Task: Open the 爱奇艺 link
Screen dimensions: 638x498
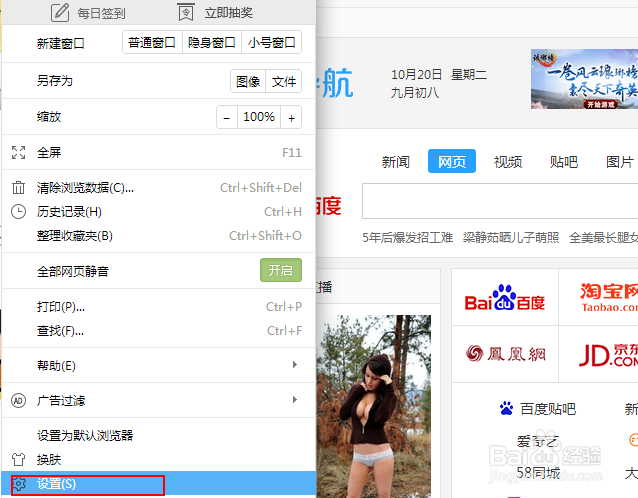Action: click(x=538, y=441)
